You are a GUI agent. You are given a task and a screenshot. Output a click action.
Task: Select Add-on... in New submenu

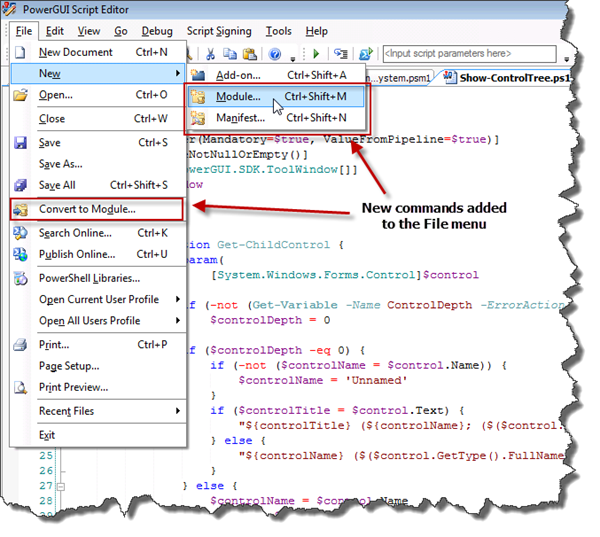(x=276, y=75)
